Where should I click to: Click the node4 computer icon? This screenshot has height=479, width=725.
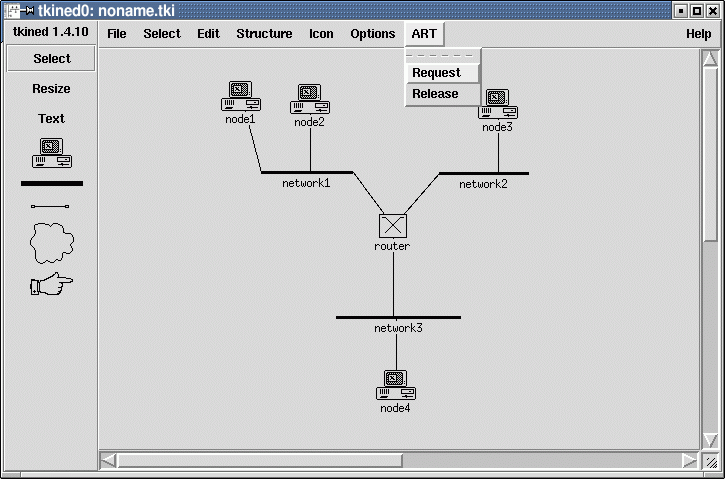[x=395, y=385]
